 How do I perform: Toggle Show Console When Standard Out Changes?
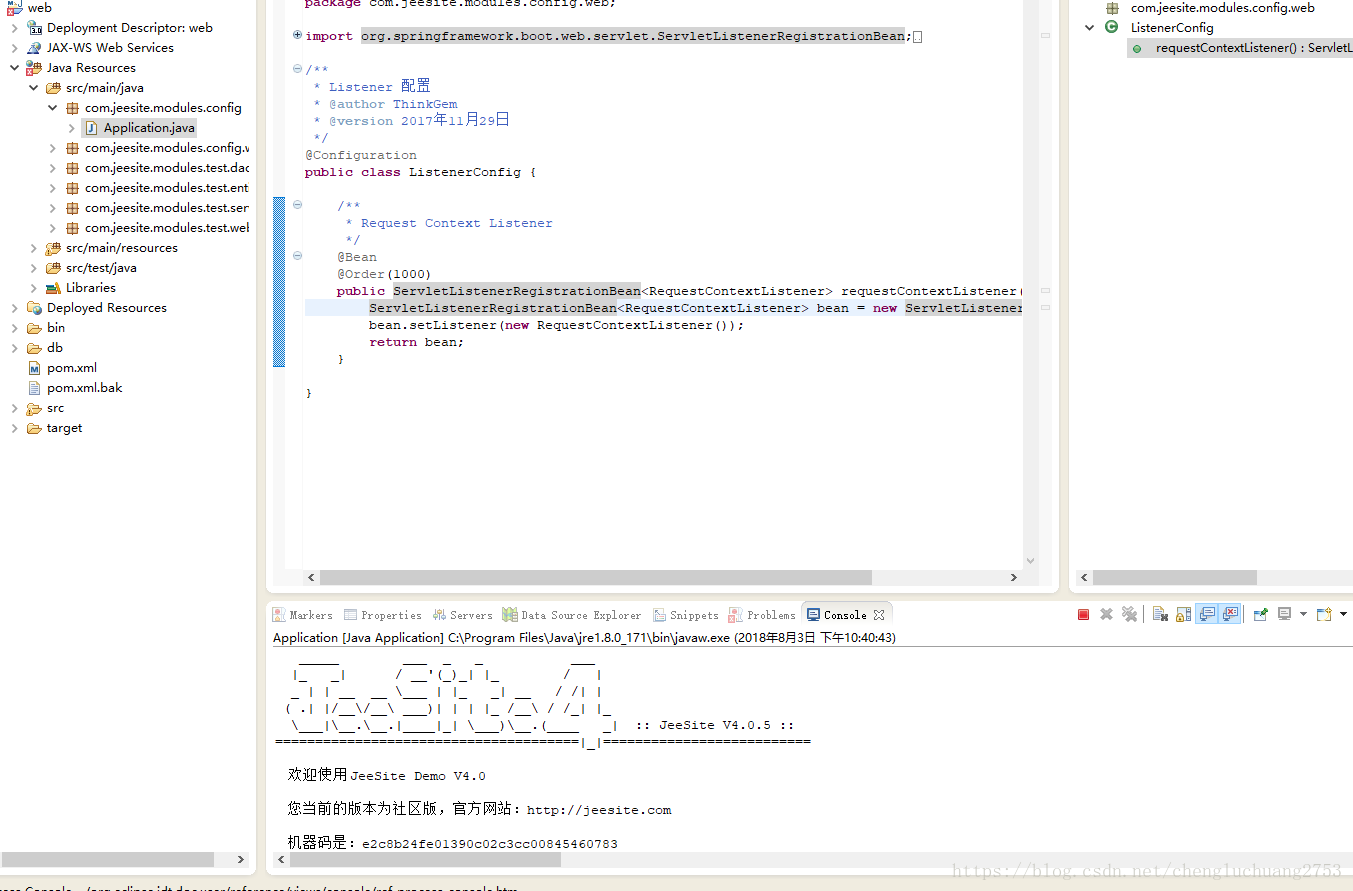coord(1207,613)
